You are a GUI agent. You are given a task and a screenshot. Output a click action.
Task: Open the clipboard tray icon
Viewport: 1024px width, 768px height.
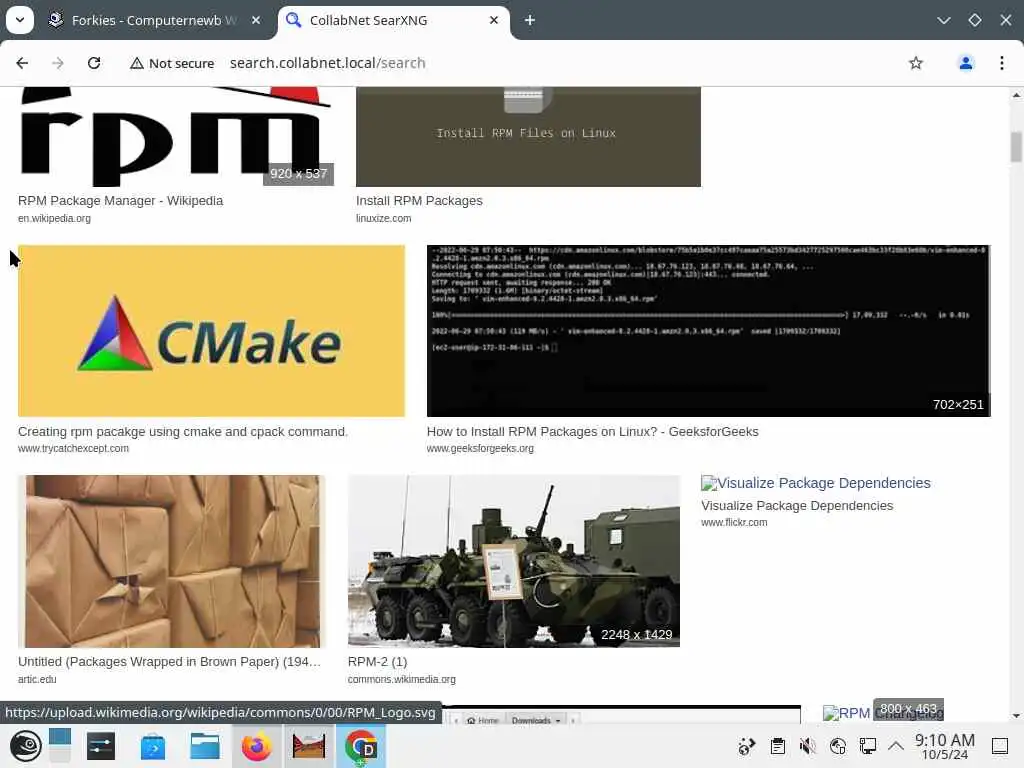(777, 746)
